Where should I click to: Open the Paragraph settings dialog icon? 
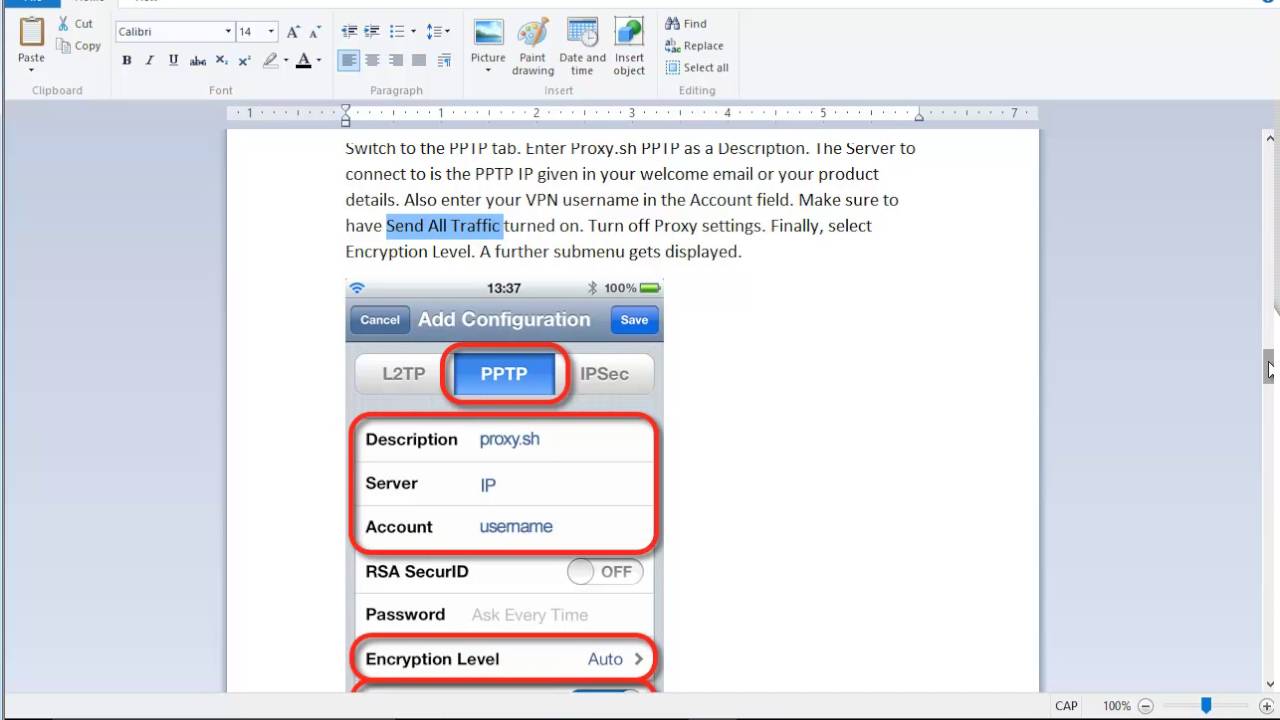click(x=443, y=61)
